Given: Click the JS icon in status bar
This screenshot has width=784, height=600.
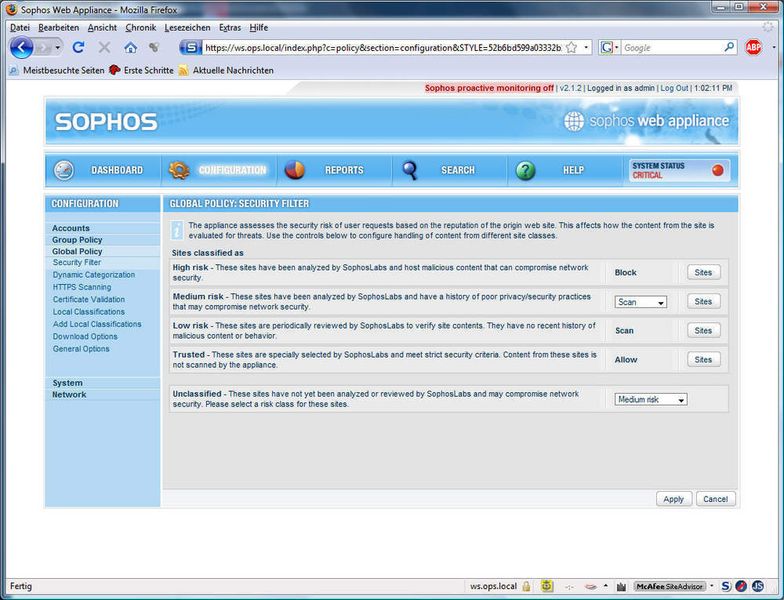Looking at the screenshot, I should (x=758, y=586).
